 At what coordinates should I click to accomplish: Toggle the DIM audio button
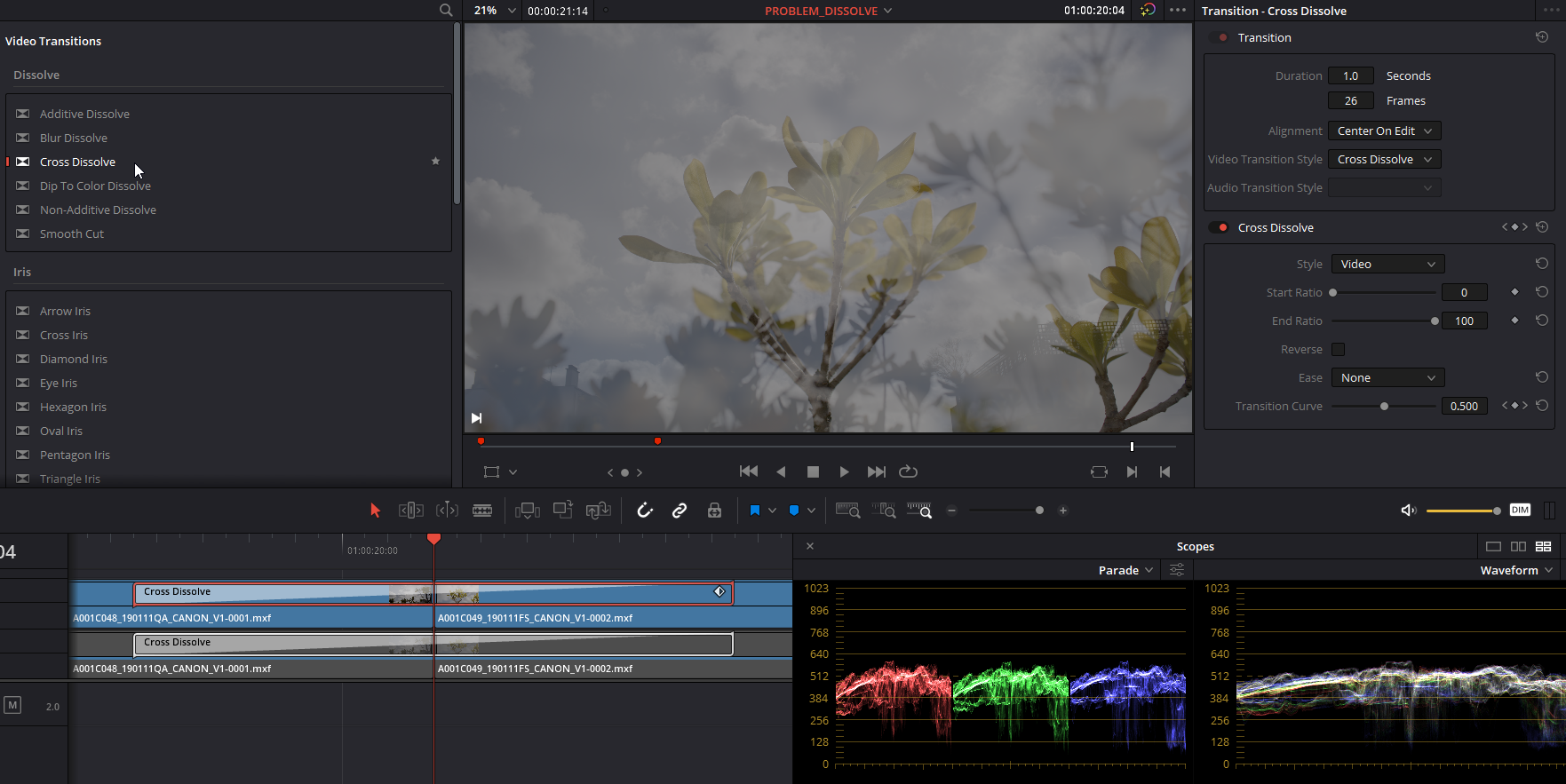1521,510
